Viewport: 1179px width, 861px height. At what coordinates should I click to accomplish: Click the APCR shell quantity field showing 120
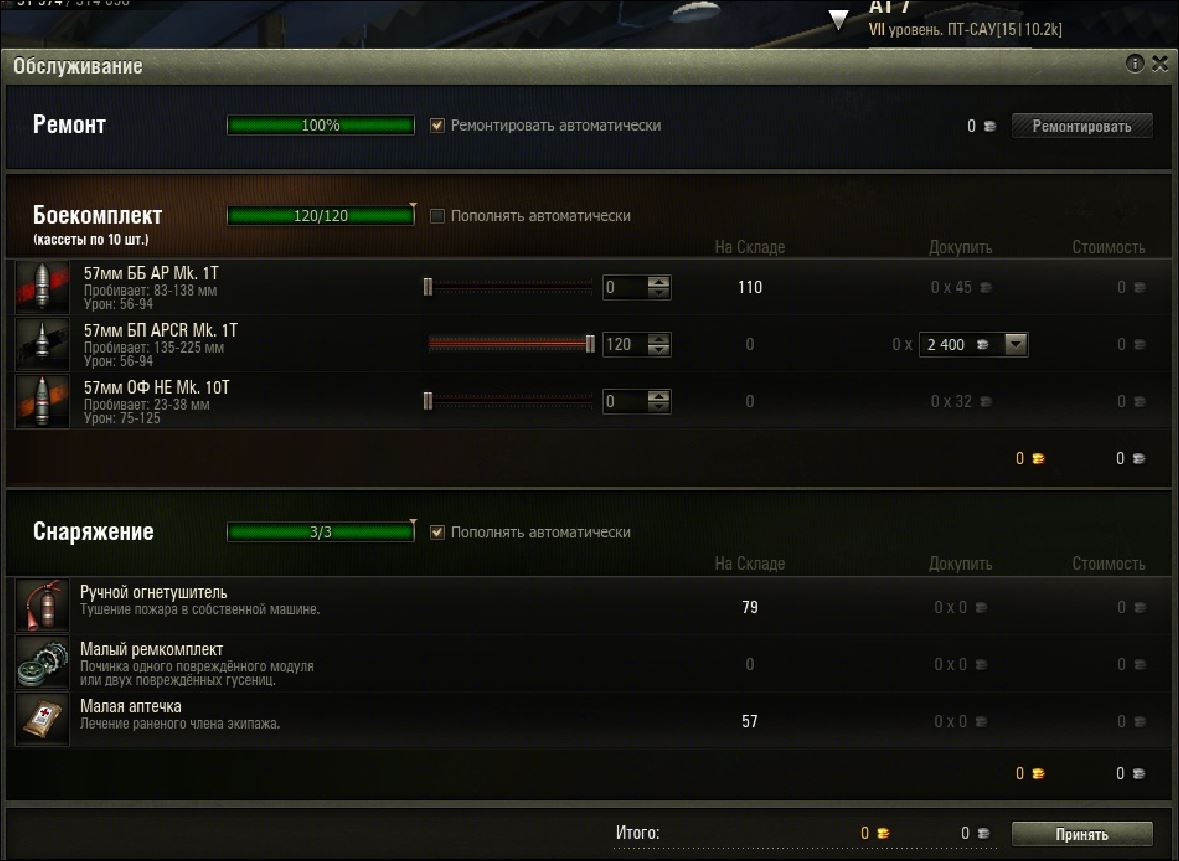click(x=625, y=344)
